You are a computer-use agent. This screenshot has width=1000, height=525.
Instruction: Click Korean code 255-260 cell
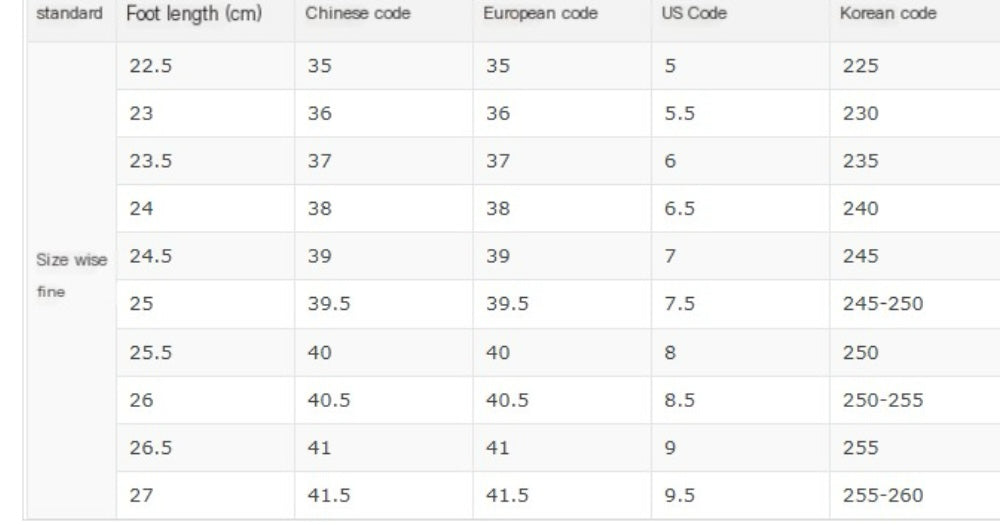coord(883,496)
